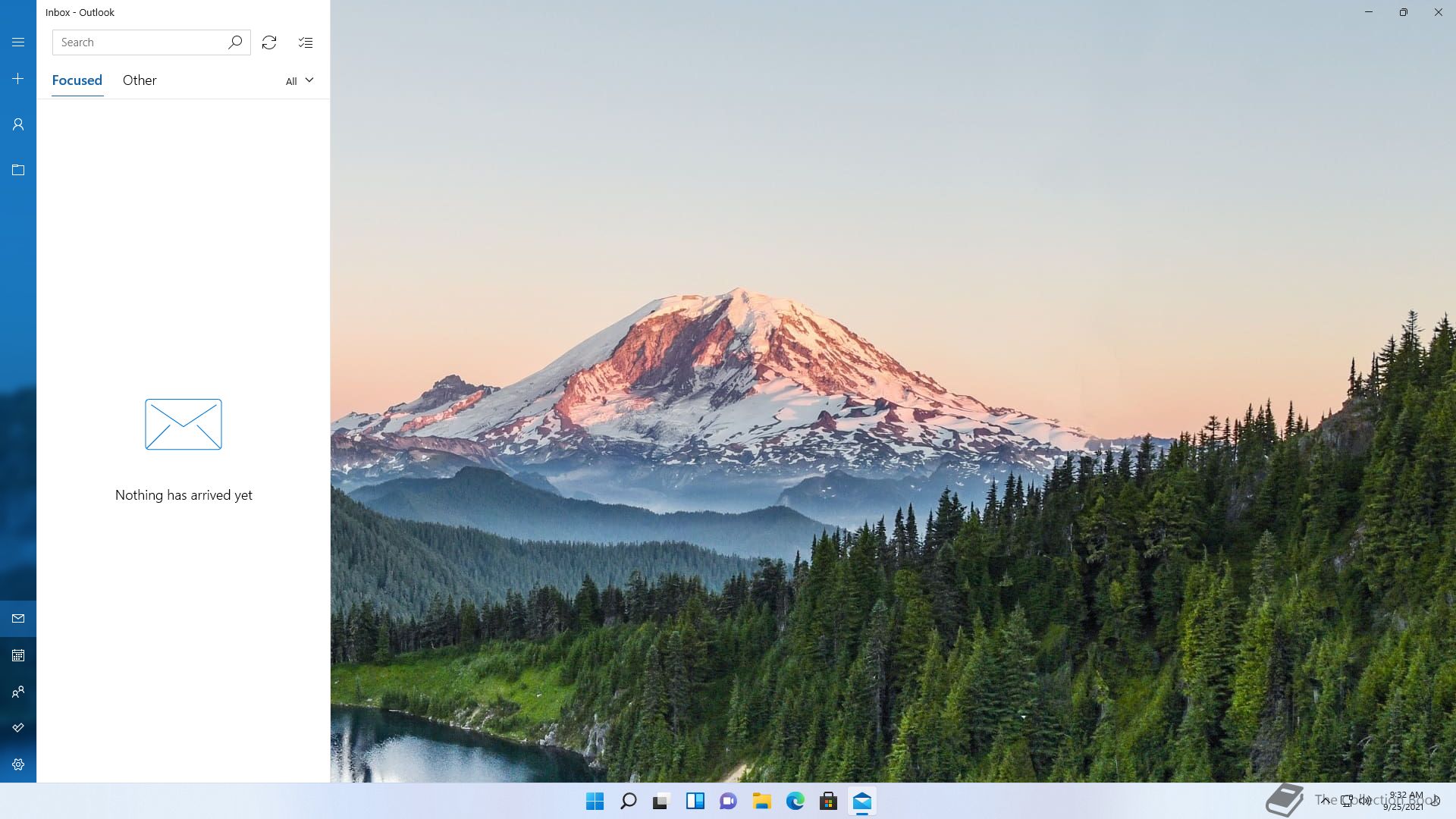Select the Mail envelope sidebar icon
The image size is (1456, 819).
pyautogui.click(x=18, y=619)
